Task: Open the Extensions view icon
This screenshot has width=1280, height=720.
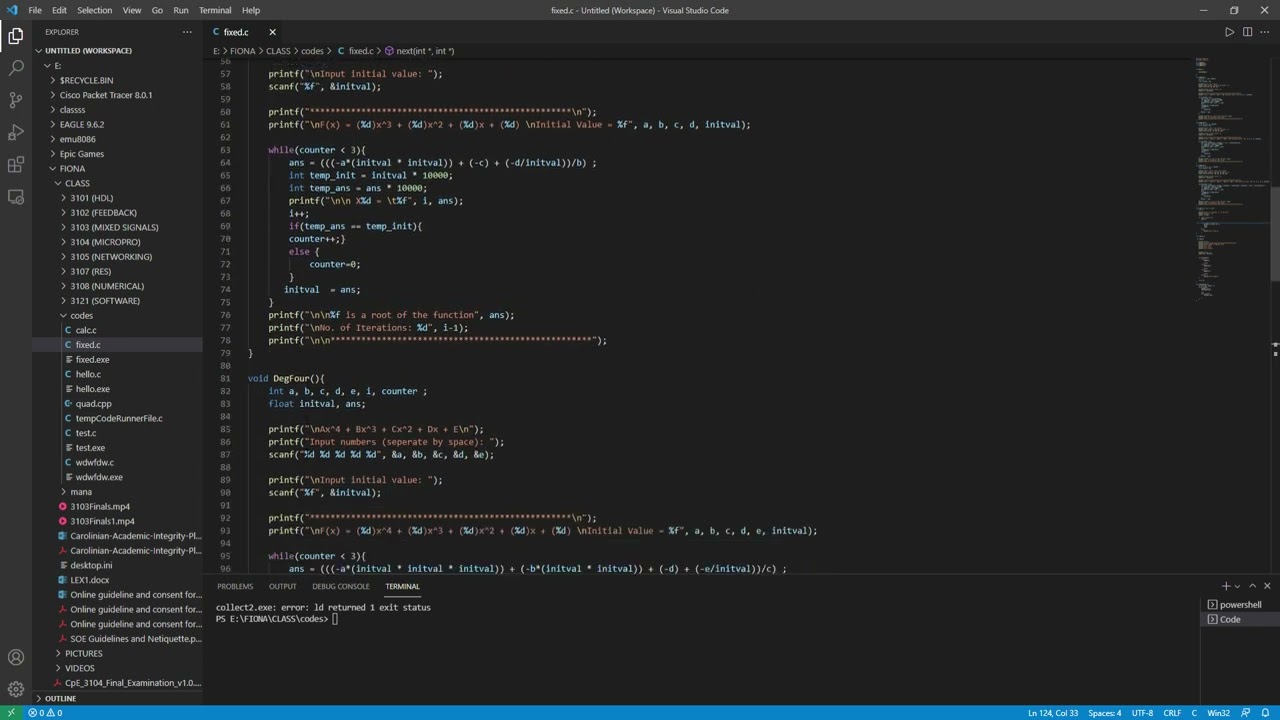Action: coord(15,164)
